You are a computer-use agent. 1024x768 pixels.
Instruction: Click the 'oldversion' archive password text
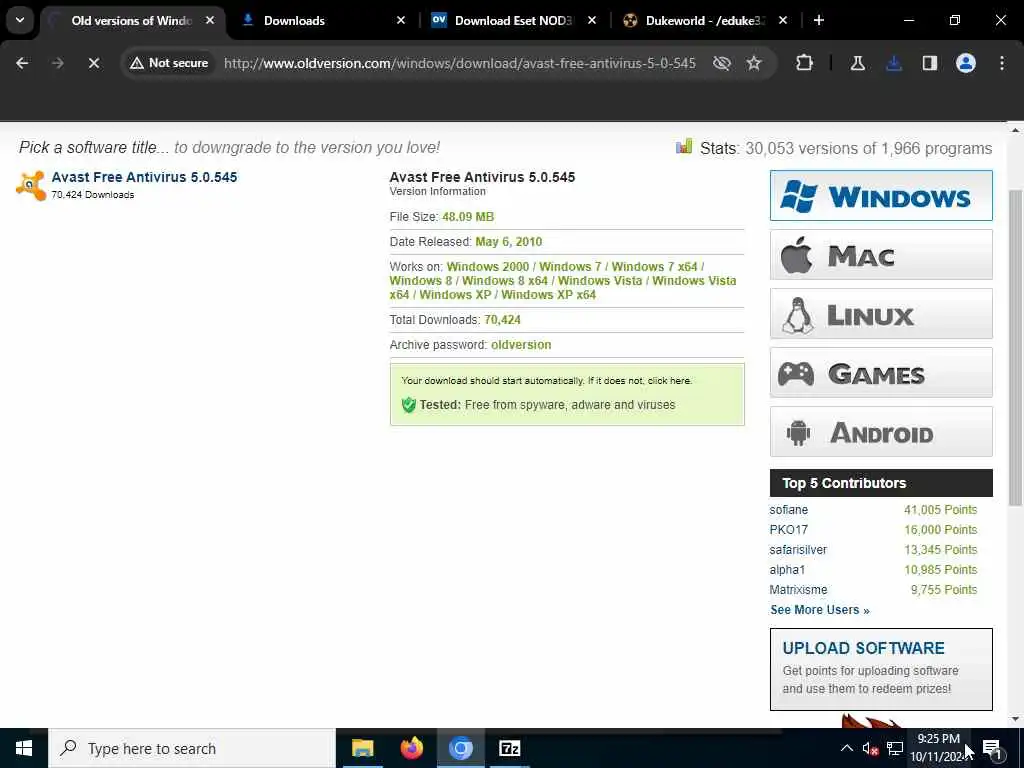521,345
